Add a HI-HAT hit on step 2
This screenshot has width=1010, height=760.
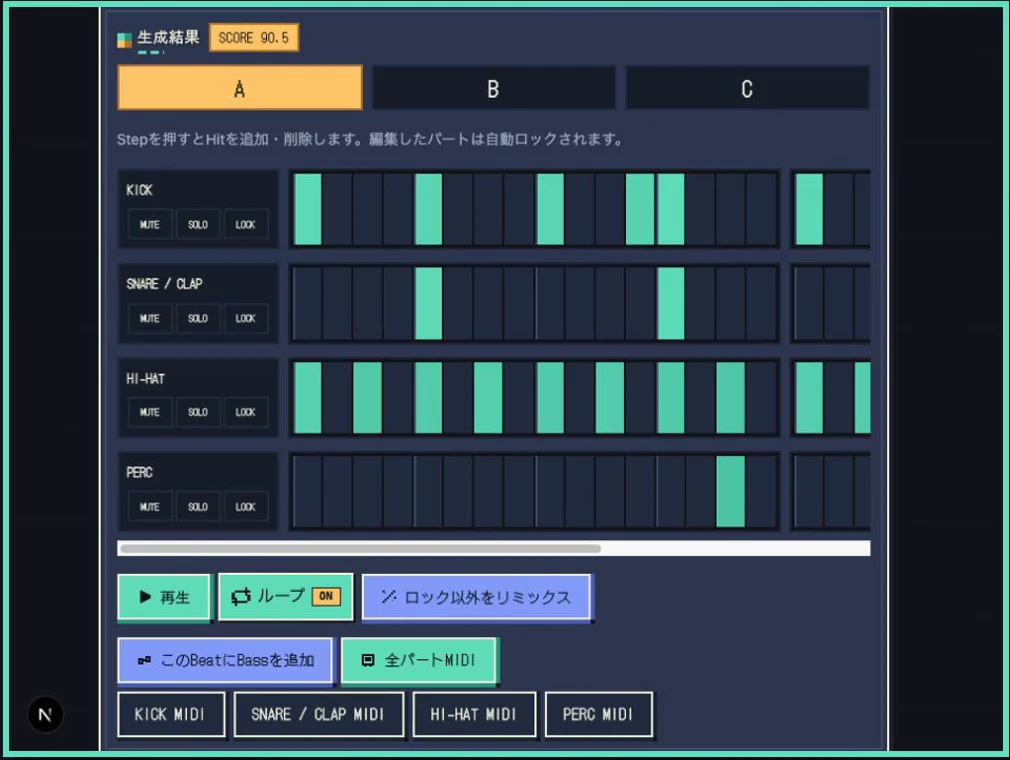(x=338, y=398)
